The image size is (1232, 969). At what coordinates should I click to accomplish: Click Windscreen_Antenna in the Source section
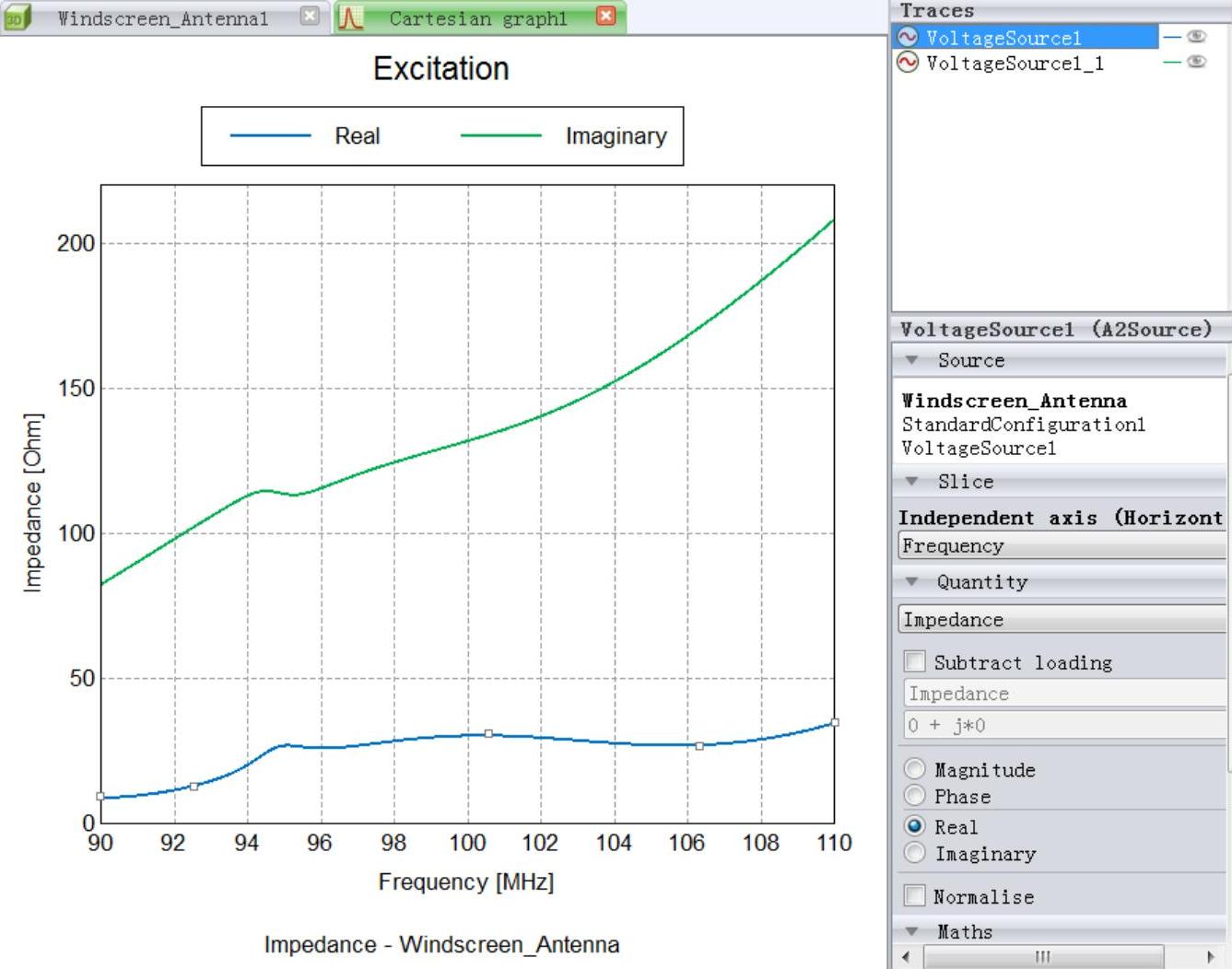coord(1014,401)
